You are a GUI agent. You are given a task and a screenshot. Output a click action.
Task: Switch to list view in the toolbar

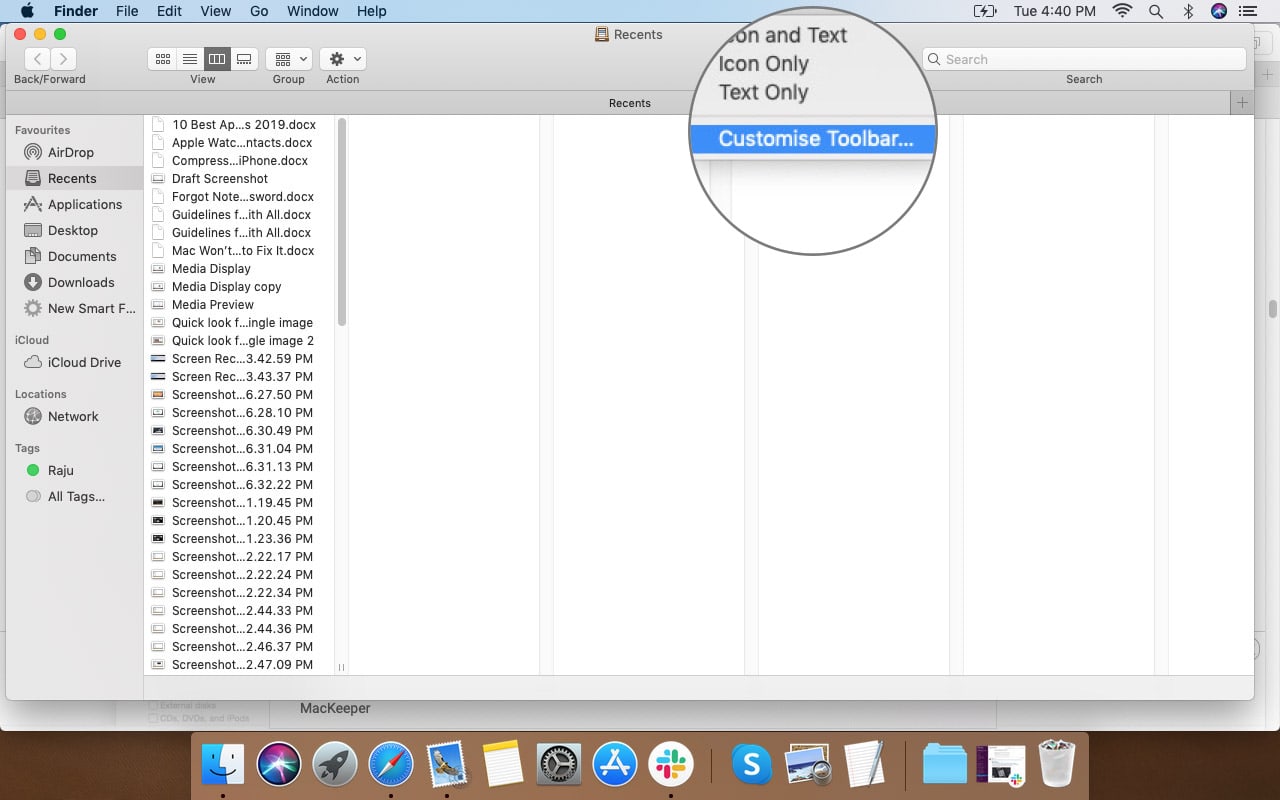click(x=190, y=58)
